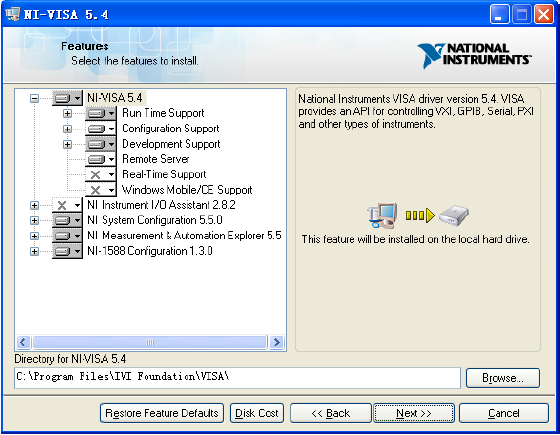Open the Disk Cost dialog

[257, 413]
